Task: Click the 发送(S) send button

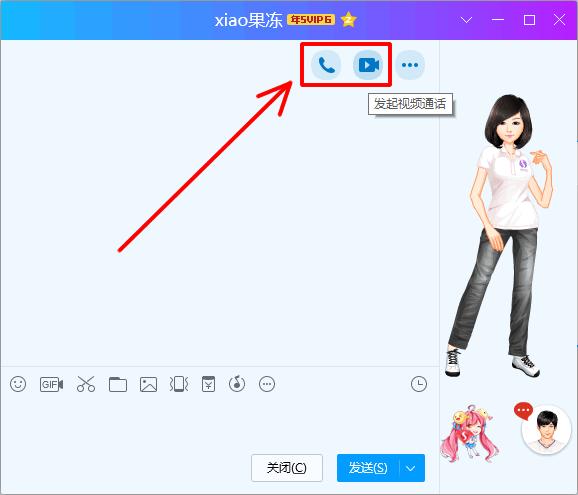Action: tap(368, 468)
